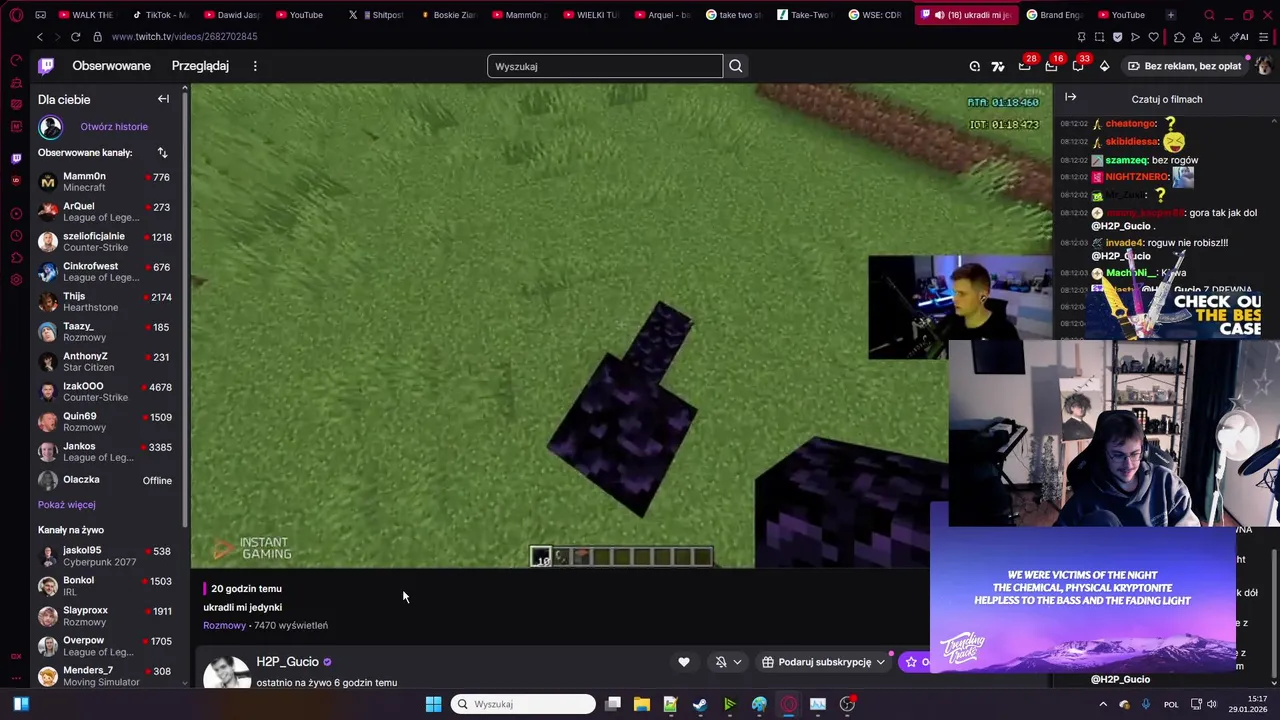Click the sidebar vertical scrollbar

point(185,310)
